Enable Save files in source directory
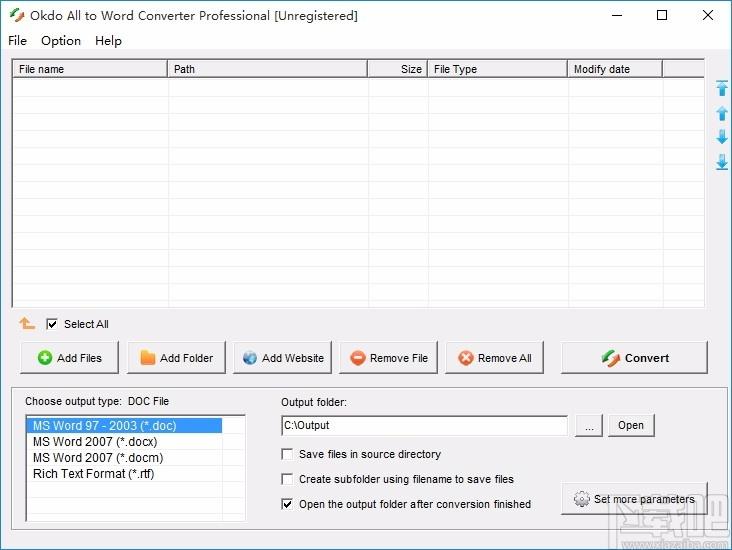The height and width of the screenshot is (550, 732). (287, 454)
